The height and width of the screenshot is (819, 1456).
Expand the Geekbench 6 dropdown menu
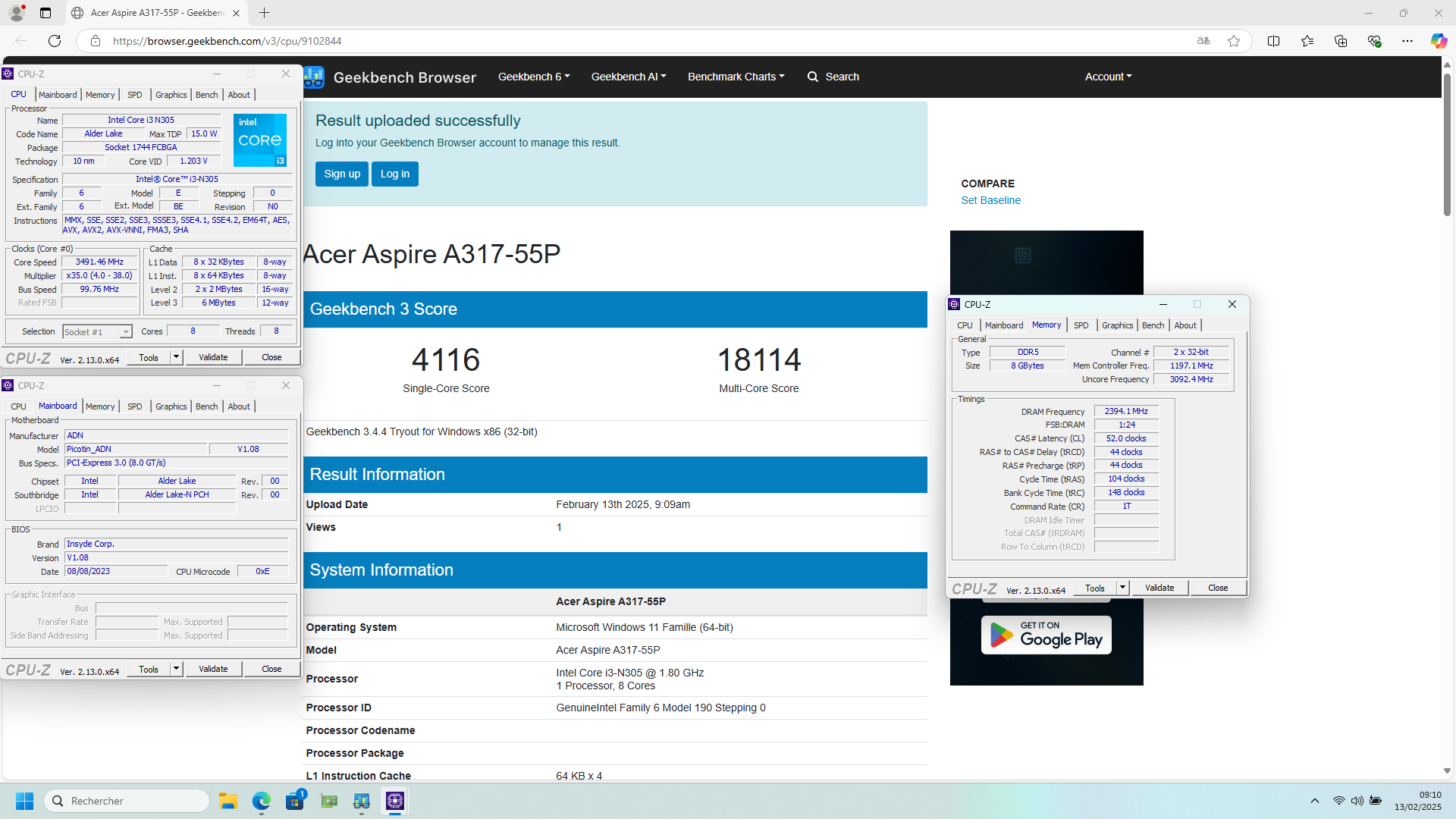pyautogui.click(x=534, y=77)
